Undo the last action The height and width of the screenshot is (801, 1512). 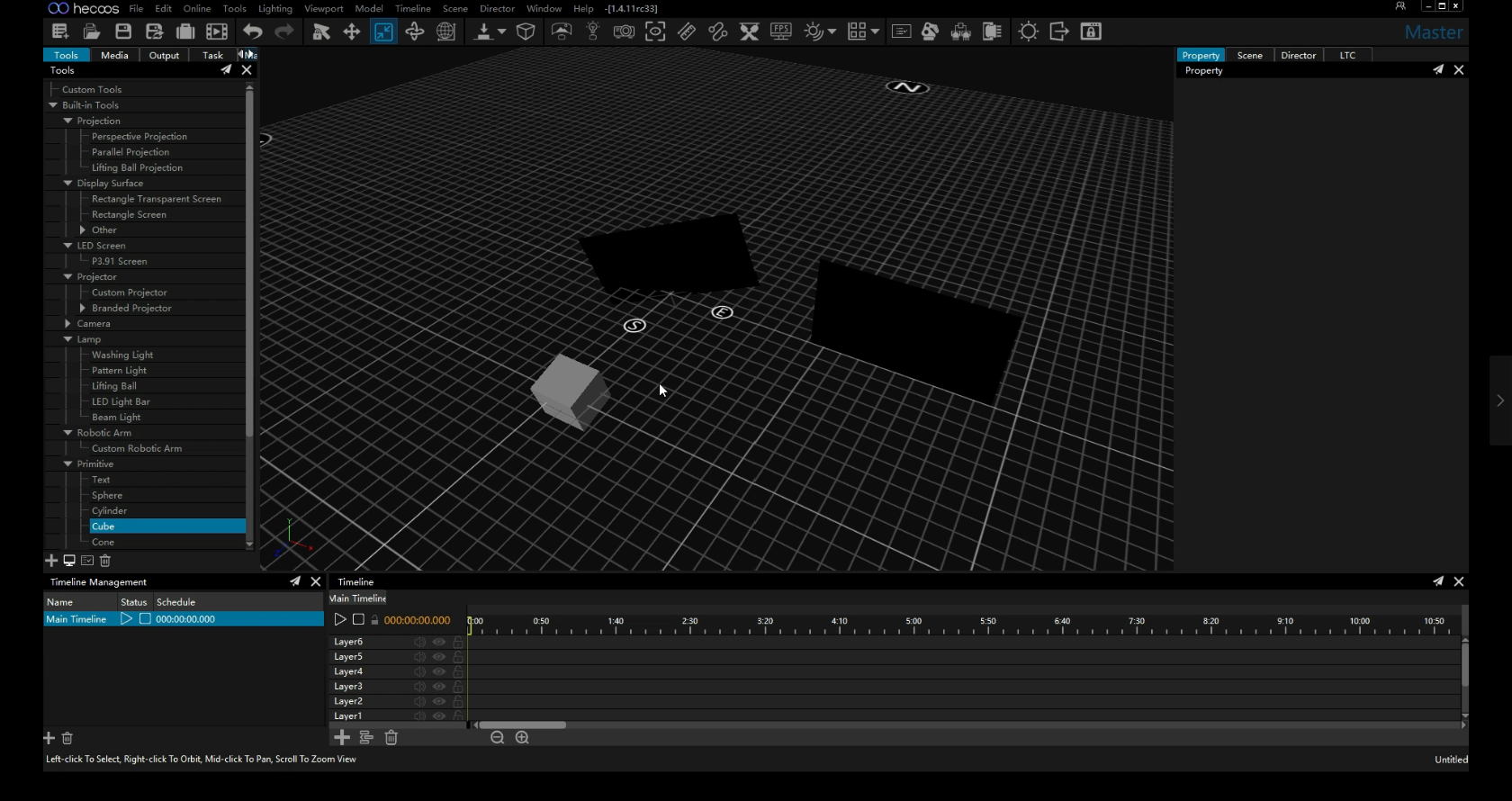[x=253, y=31]
